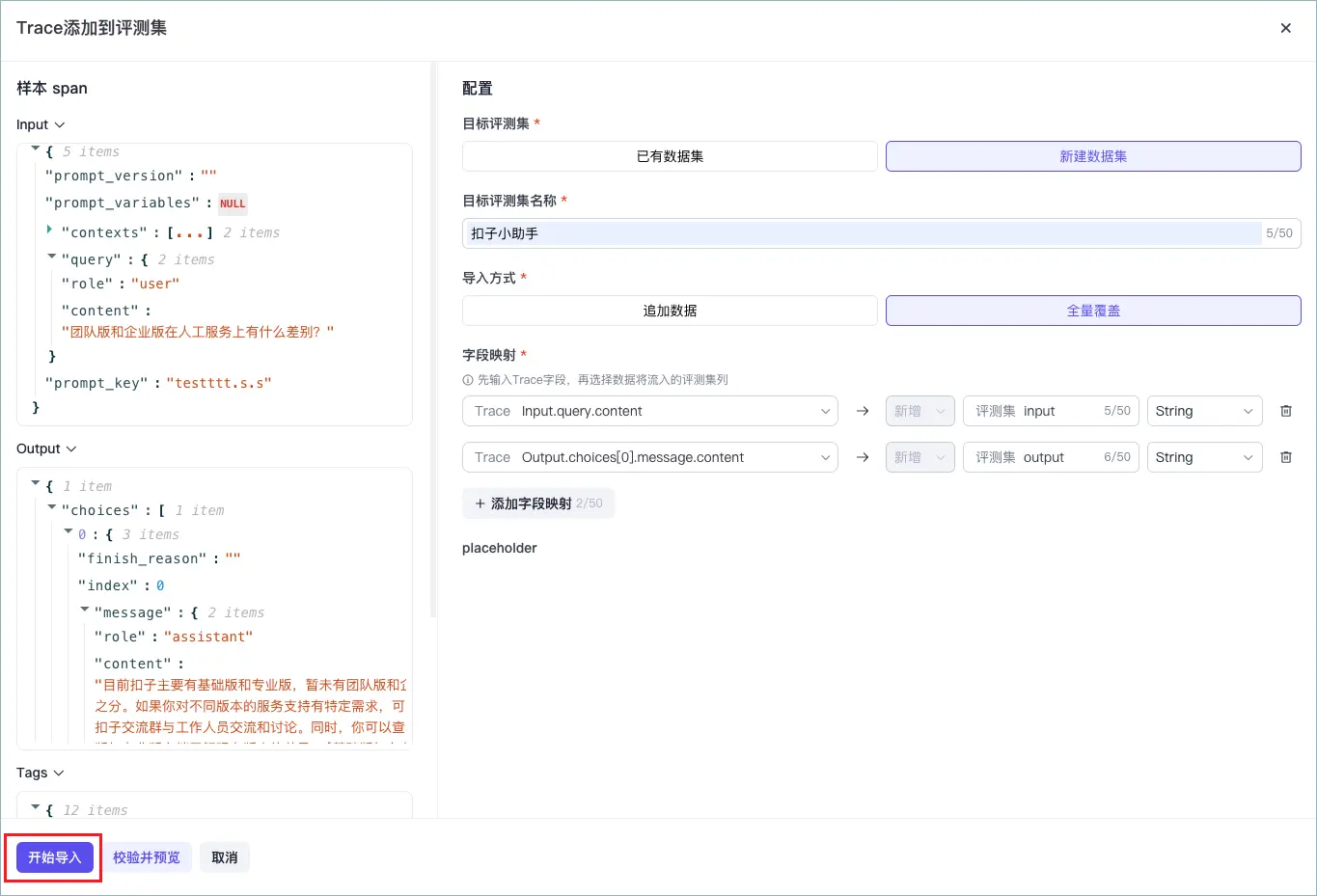Click the "index" value 0
The width and height of the screenshot is (1317, 896).
(x=160, y=585)
